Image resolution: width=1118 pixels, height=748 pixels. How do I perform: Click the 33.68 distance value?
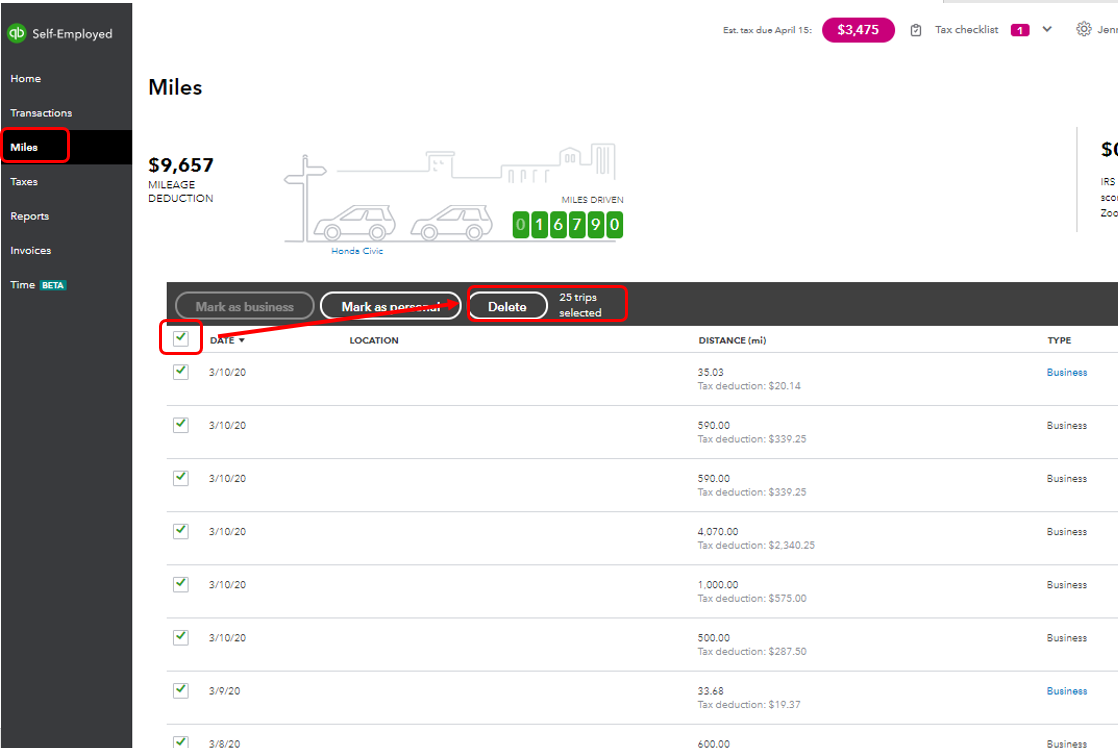[x=710, y=691]
